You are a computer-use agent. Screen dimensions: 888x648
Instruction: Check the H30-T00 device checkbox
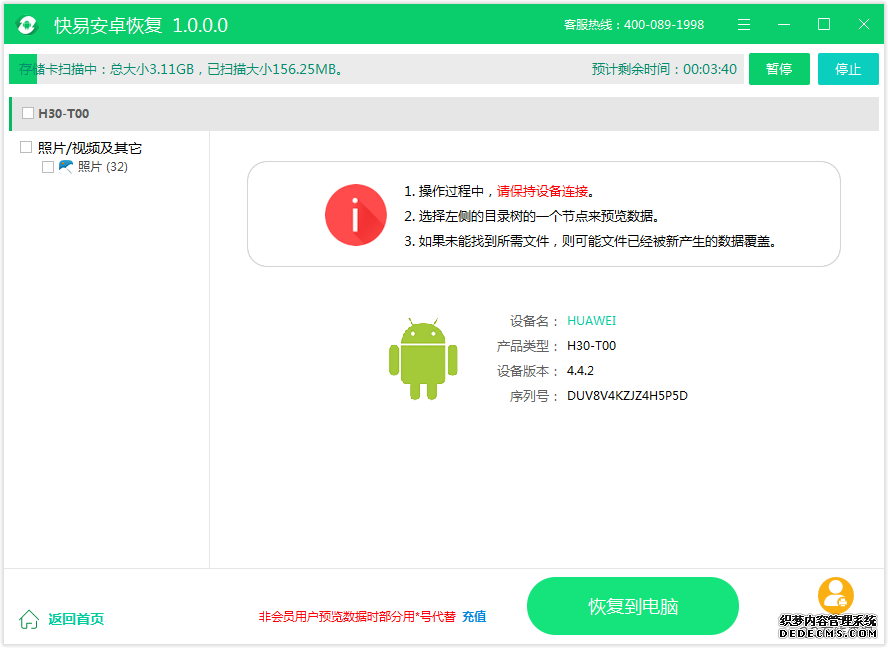click(28, 113)
